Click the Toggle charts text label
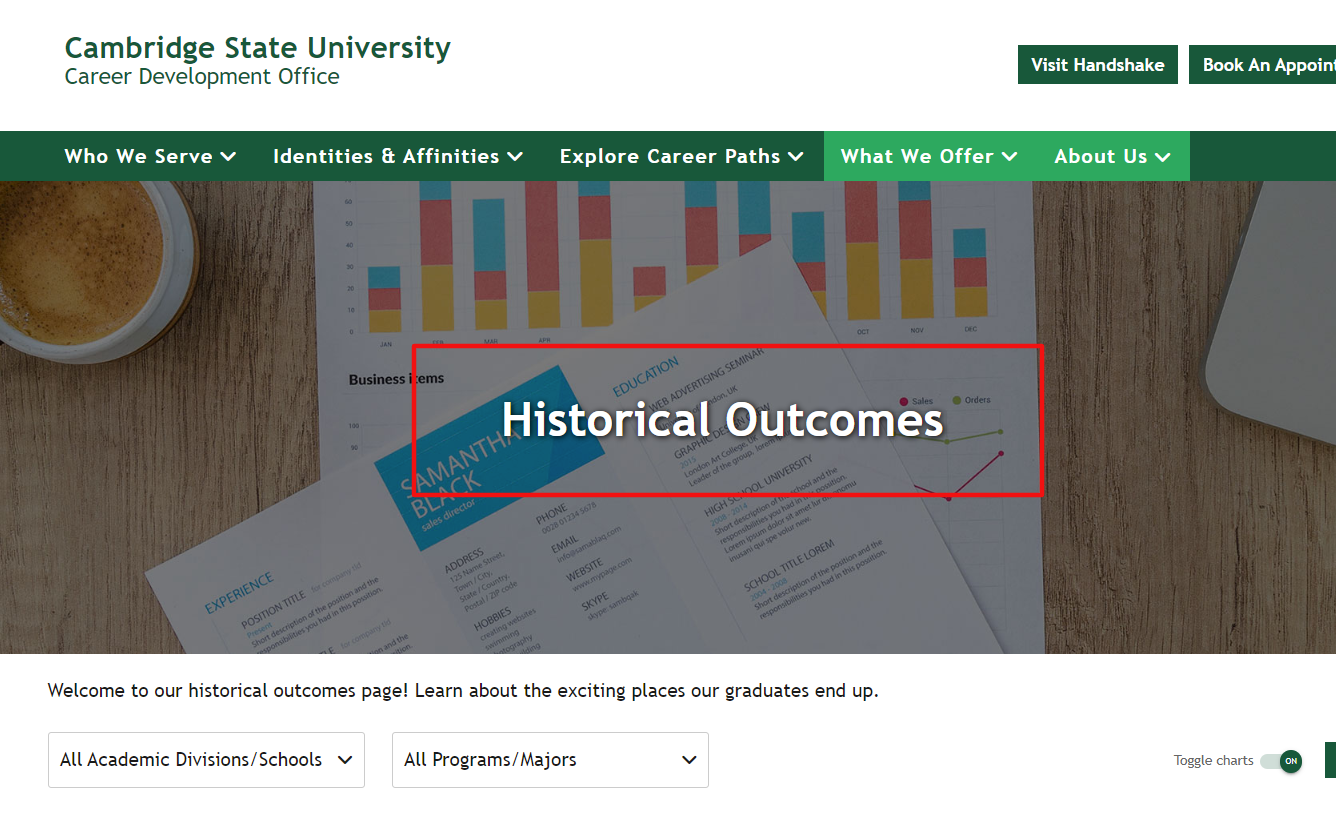 coord(1213,761)
